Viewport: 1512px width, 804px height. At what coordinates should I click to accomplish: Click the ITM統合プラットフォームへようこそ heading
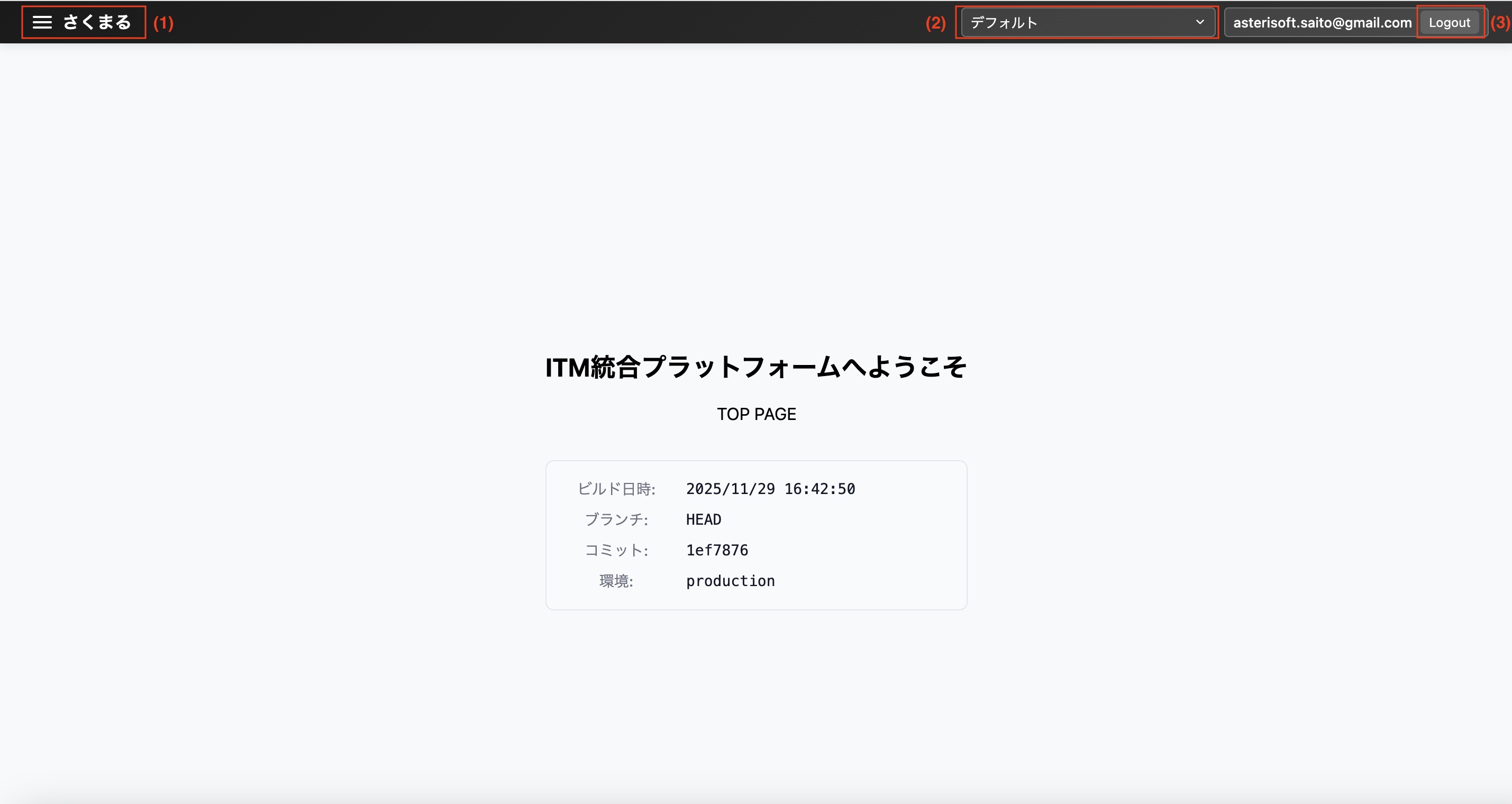[756, 368]
